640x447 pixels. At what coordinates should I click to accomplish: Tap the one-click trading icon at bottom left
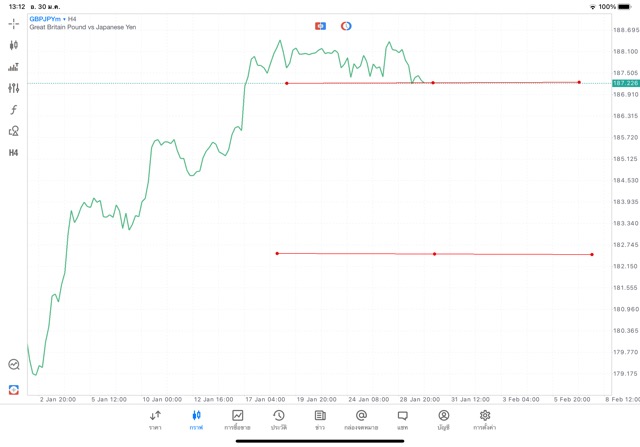(x=13, y=389)
